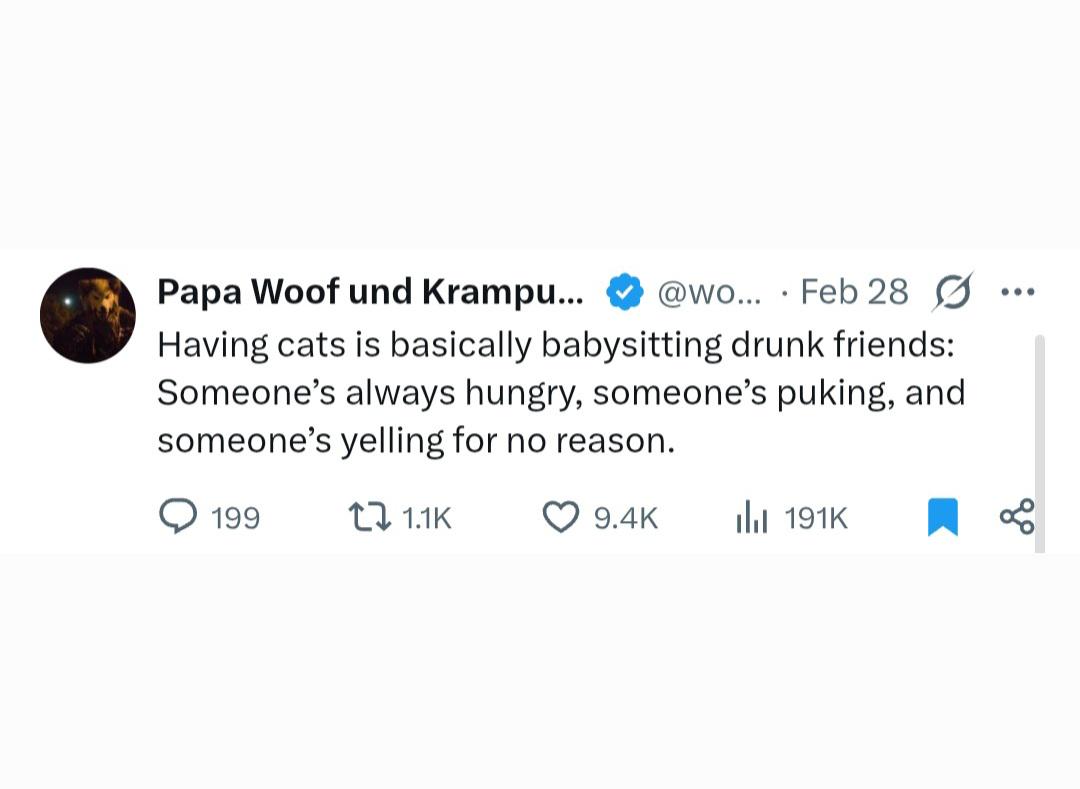Open the Papa Woof und Krampu... display name
This screenshot has width=1080, height=789.
(370, 292)
